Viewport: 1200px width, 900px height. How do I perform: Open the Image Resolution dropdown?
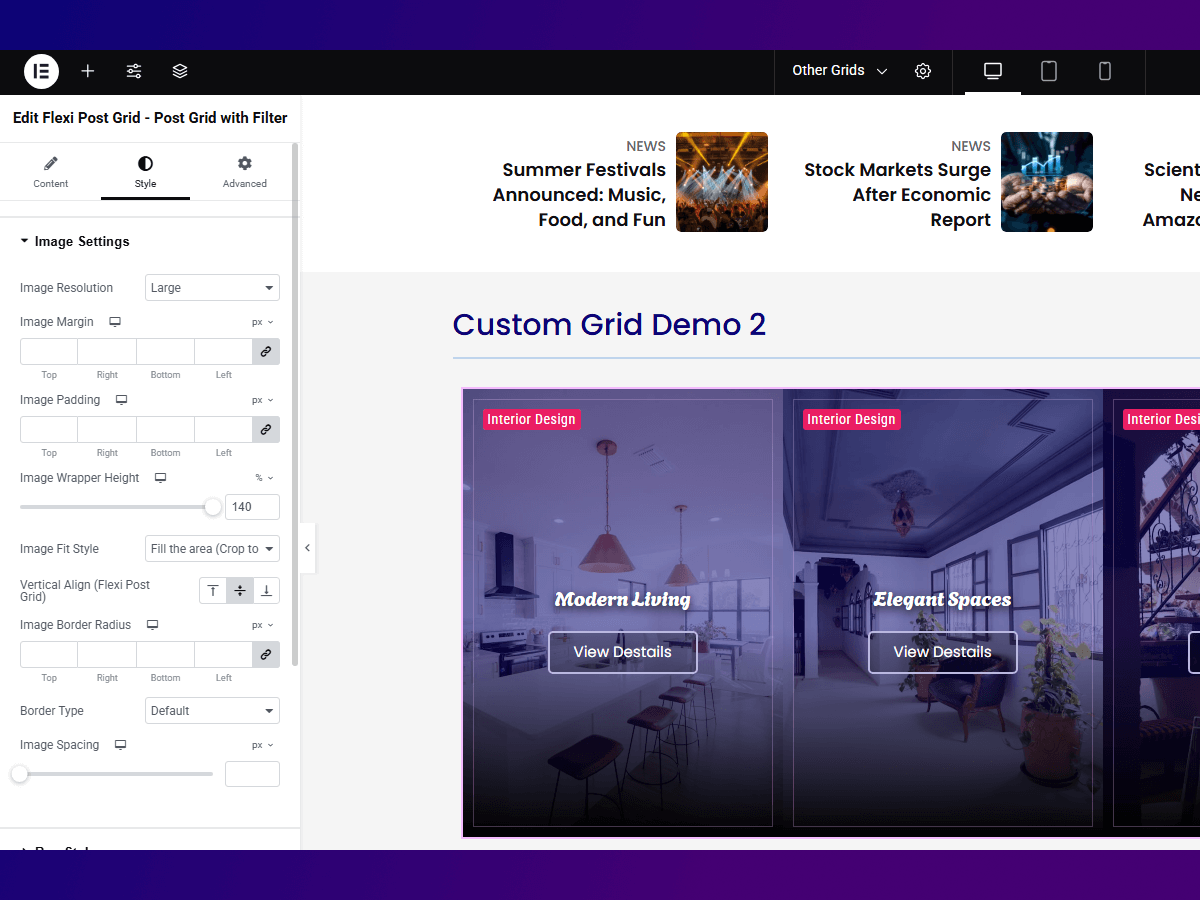click(212, 288)
